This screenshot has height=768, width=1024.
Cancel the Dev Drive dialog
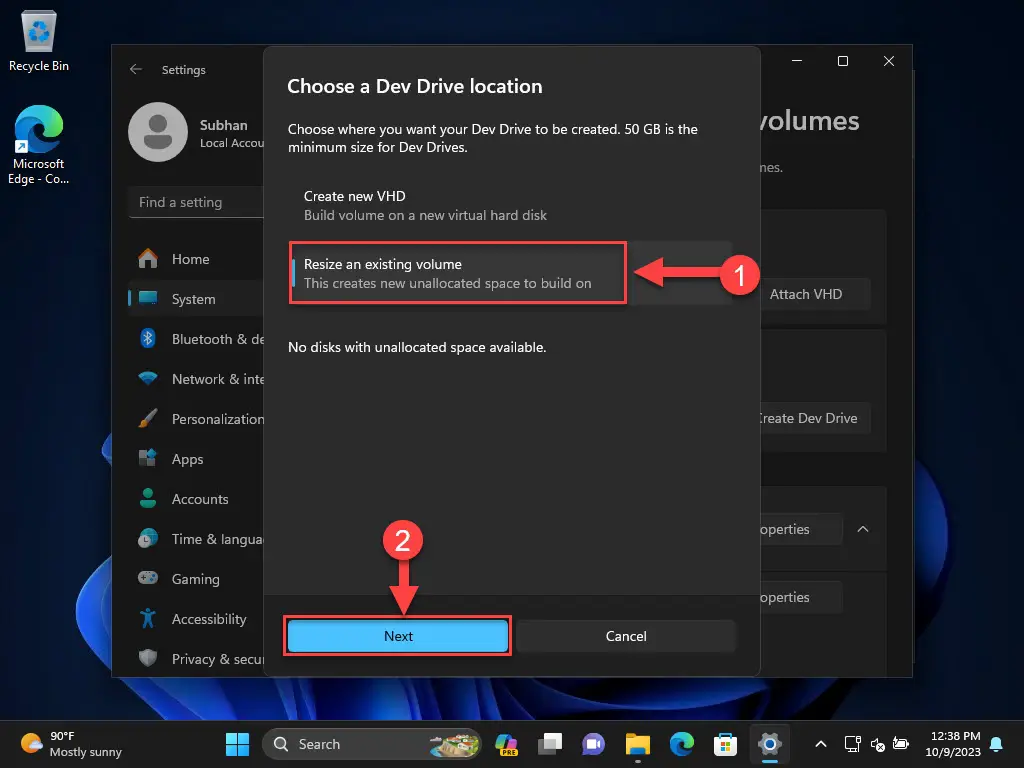[x=626, y=636]
